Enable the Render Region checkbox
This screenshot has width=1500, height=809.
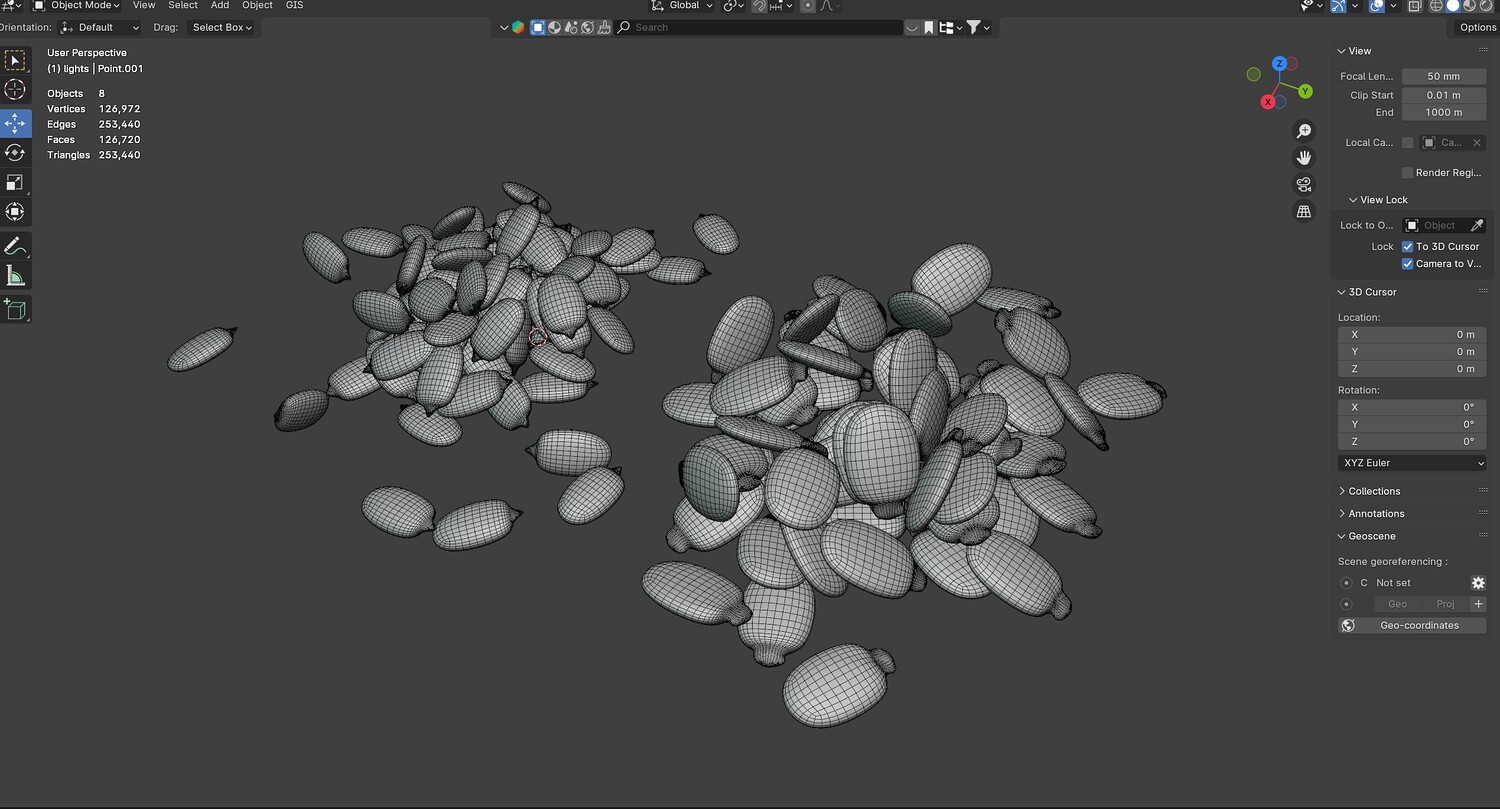click(x=1408, y=173)
